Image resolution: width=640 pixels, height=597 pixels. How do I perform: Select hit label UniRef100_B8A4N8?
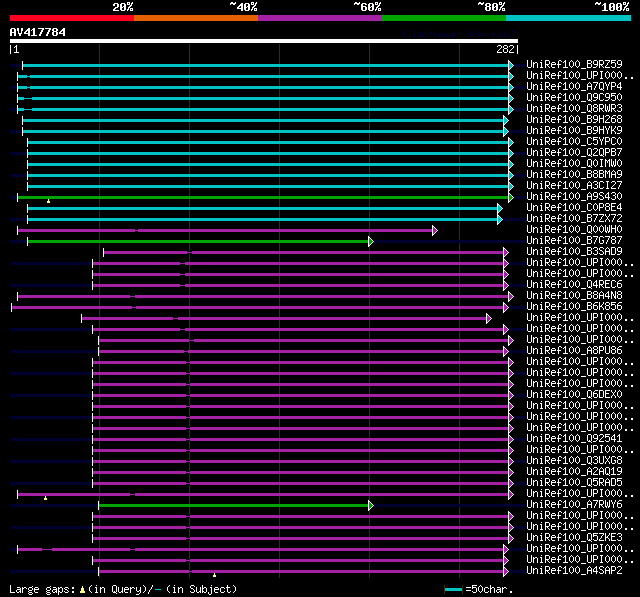tap(574, 296)
